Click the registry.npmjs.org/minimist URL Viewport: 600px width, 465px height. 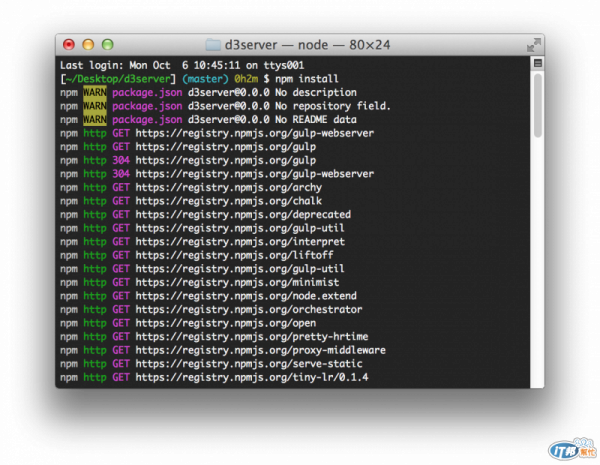[237, 282]
